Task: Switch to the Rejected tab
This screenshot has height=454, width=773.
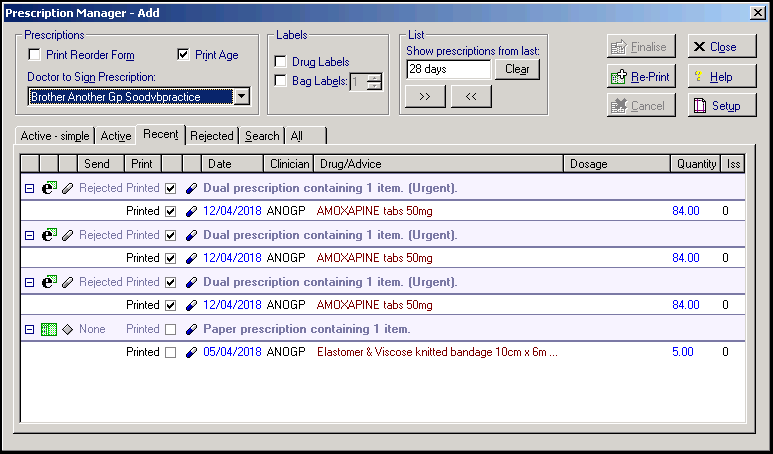Action: (211, 136)
